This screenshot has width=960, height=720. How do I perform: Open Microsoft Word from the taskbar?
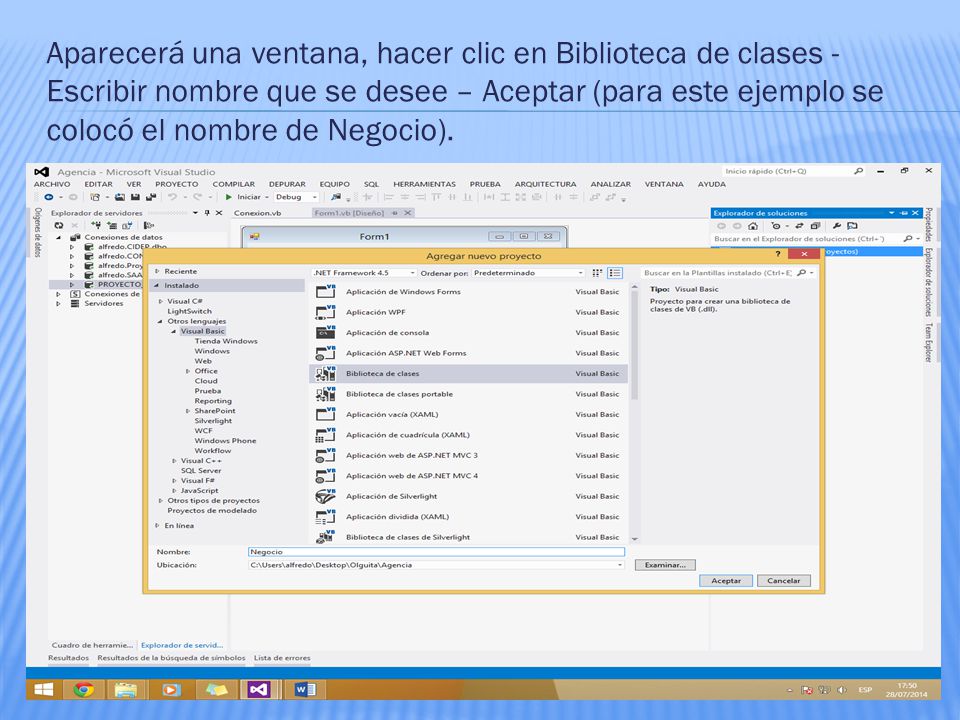(x=304, y=689)
